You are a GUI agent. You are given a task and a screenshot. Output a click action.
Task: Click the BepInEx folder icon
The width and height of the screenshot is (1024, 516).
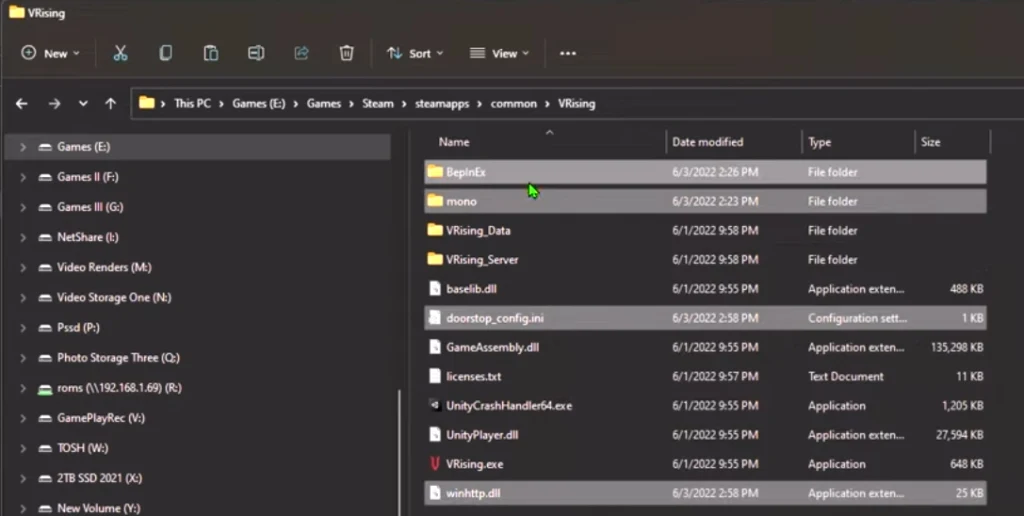(x=435, y=172)
